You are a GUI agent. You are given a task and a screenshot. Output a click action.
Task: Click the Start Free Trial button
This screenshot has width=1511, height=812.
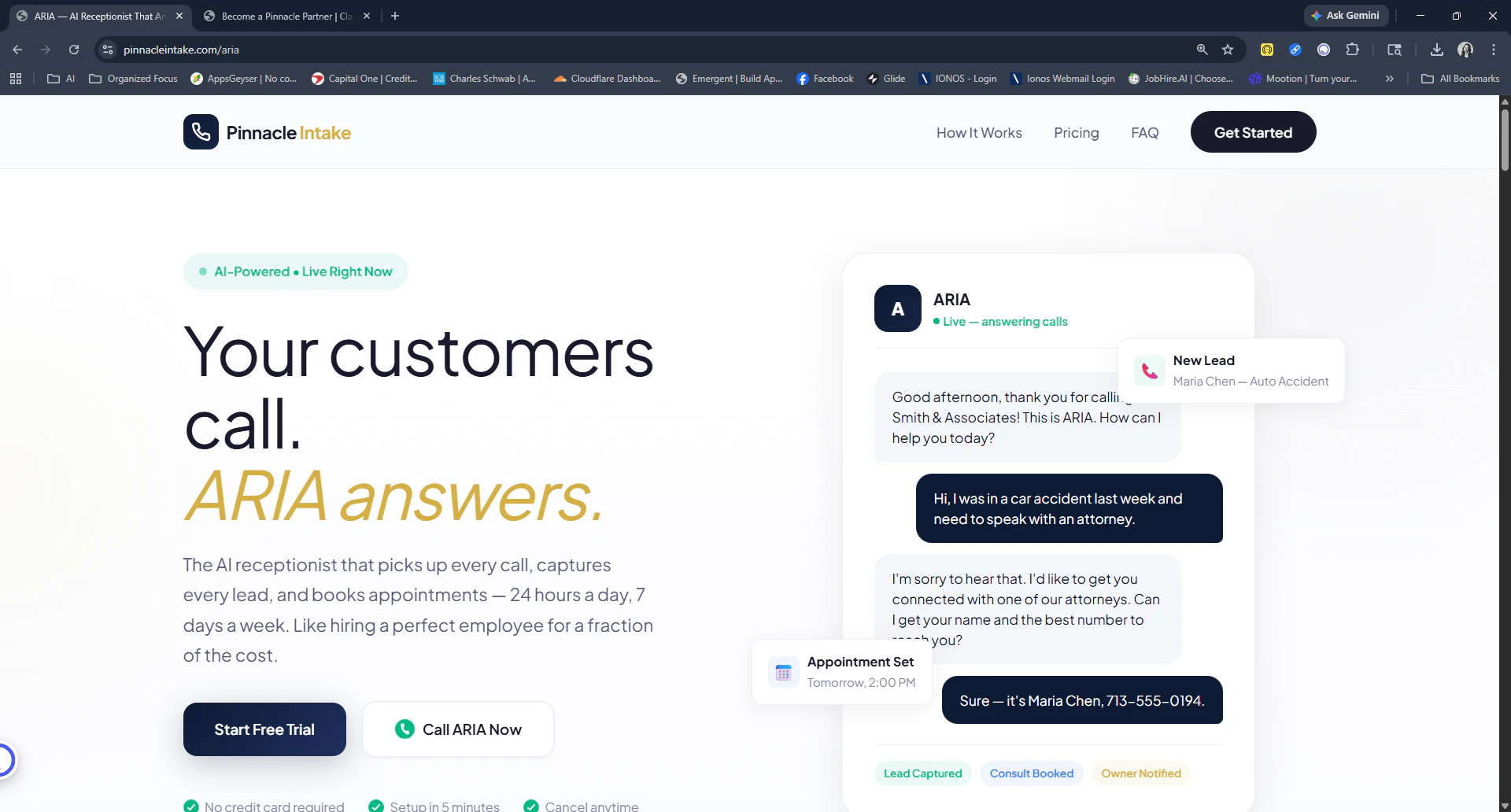[x=264, y=729]
